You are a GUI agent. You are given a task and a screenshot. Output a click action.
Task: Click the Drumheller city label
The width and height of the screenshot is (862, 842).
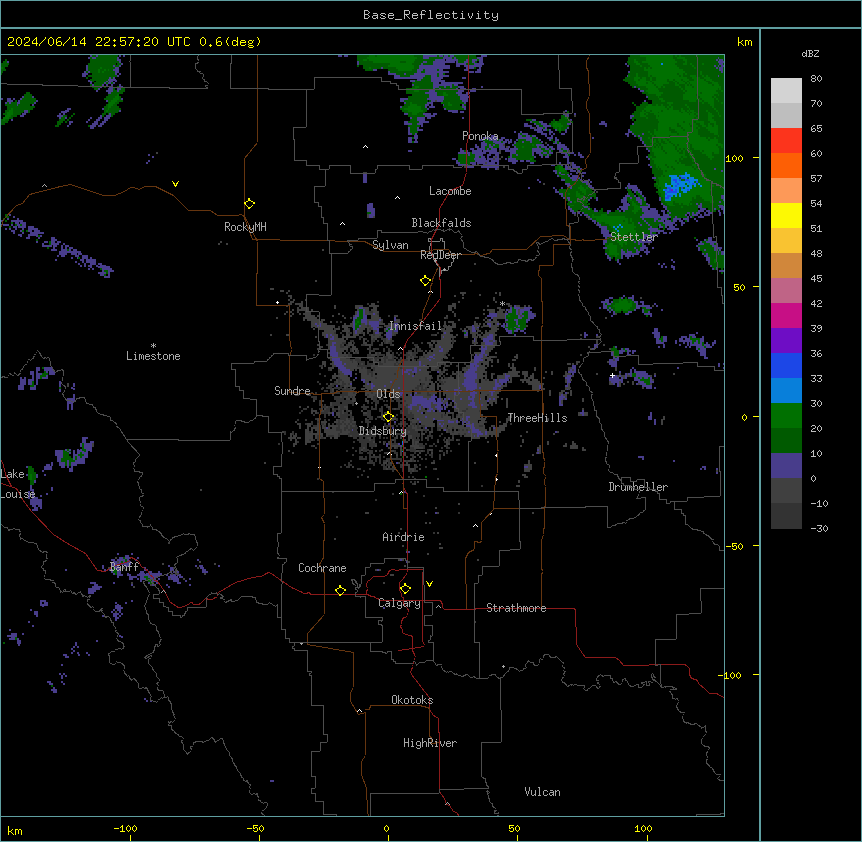638,487
